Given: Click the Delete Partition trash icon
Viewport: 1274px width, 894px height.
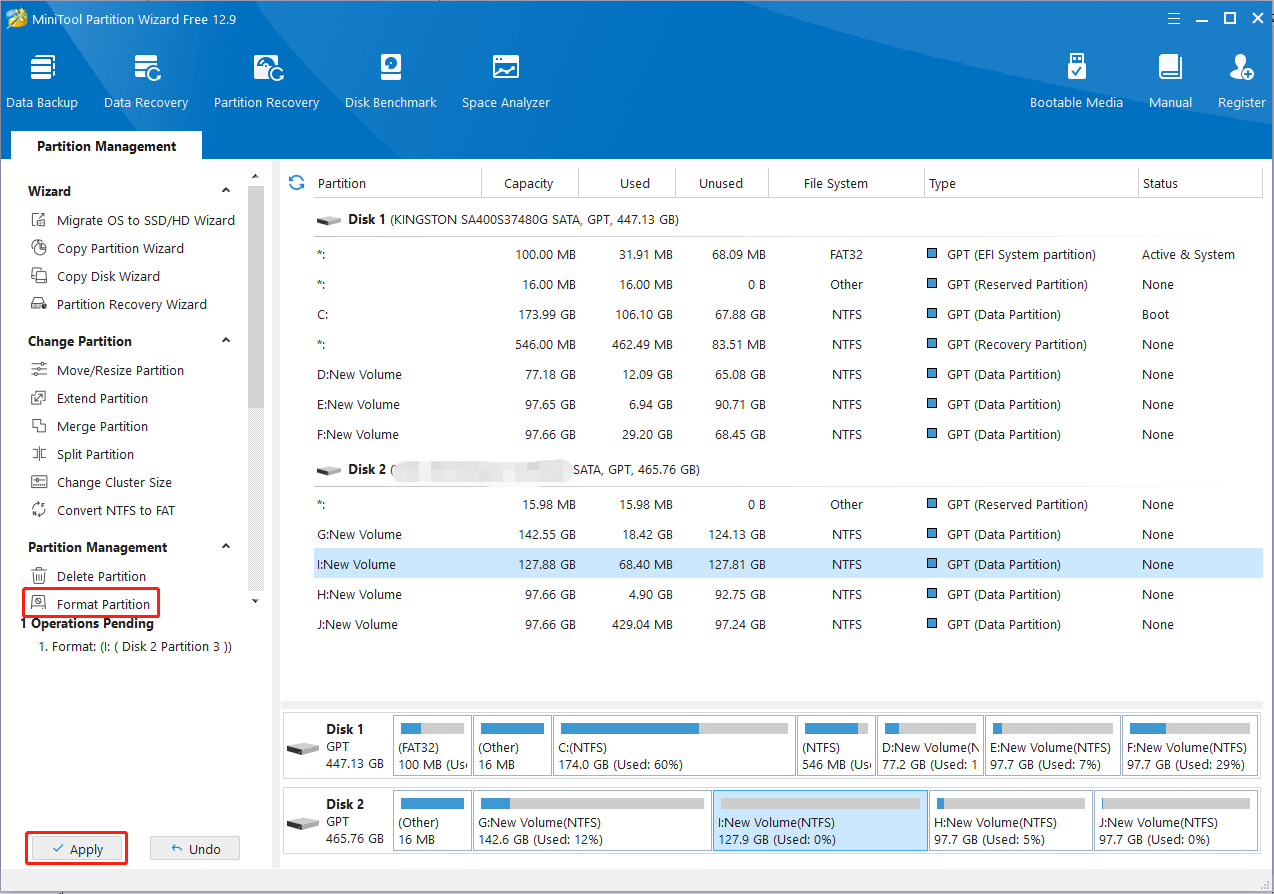Looking at the screenshot, I should (39, 576).
